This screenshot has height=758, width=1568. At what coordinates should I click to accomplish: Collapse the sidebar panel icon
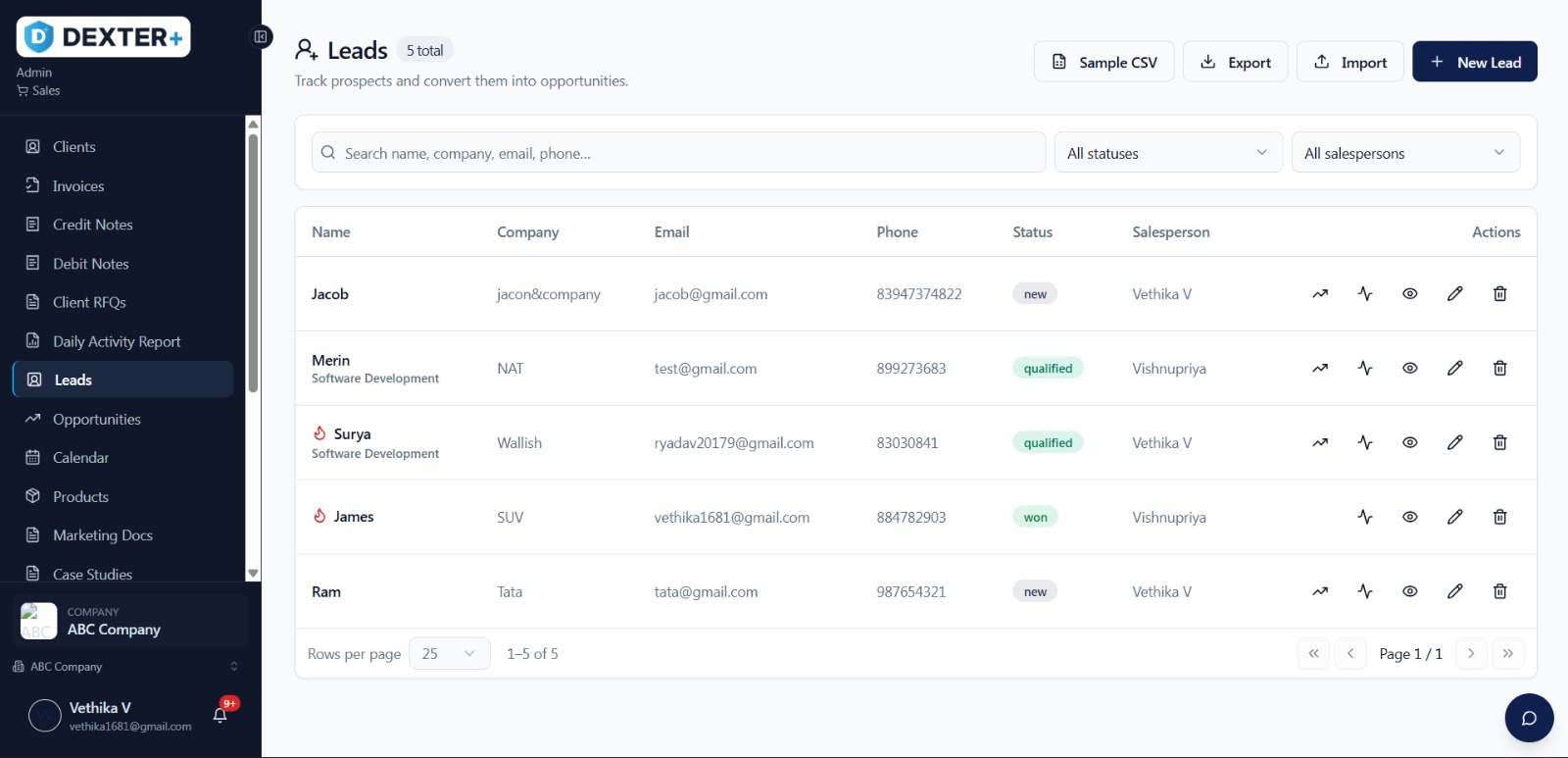[261, 37]
